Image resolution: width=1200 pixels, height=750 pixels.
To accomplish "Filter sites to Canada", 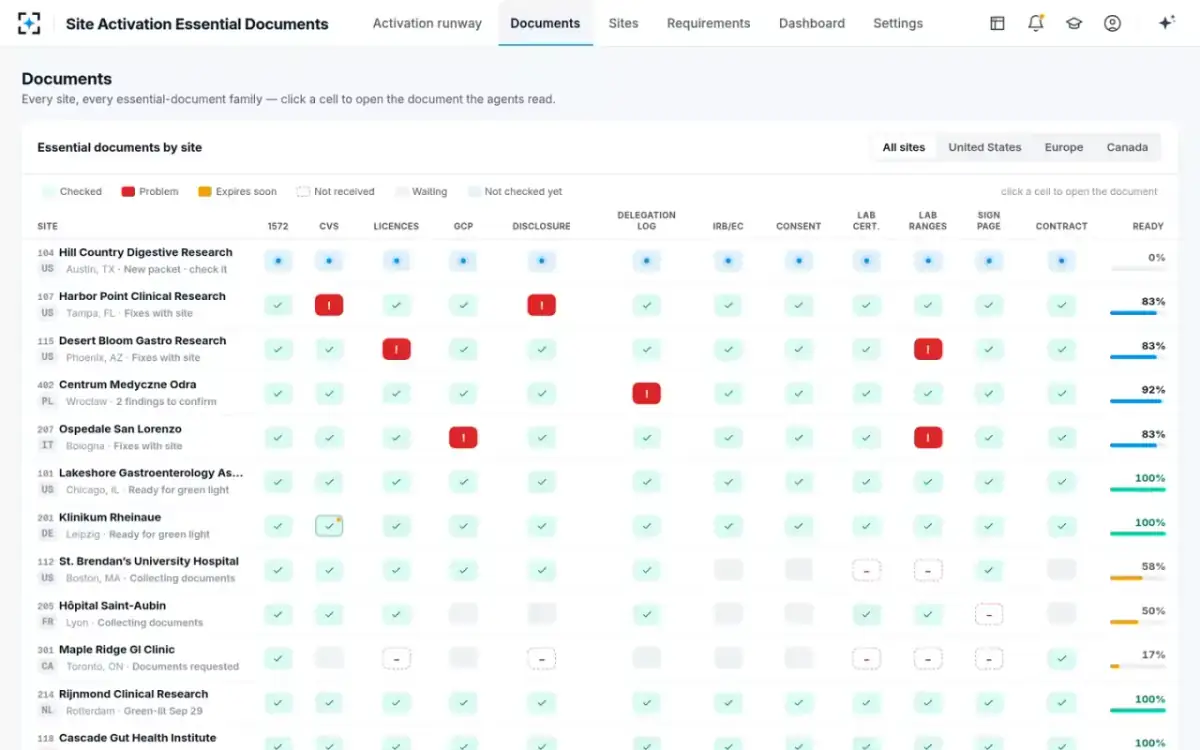I will coord(1127,147).
